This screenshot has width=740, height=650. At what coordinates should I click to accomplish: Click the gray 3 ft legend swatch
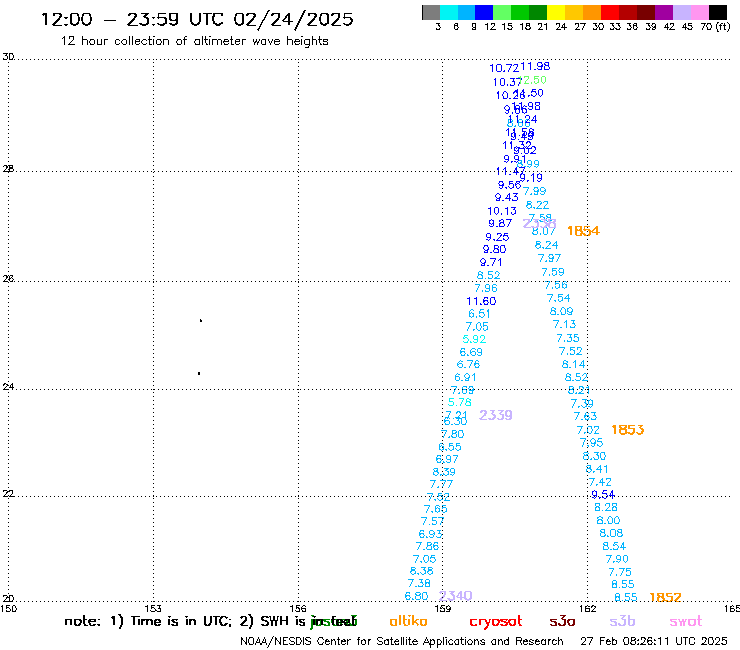pos(431,13)
